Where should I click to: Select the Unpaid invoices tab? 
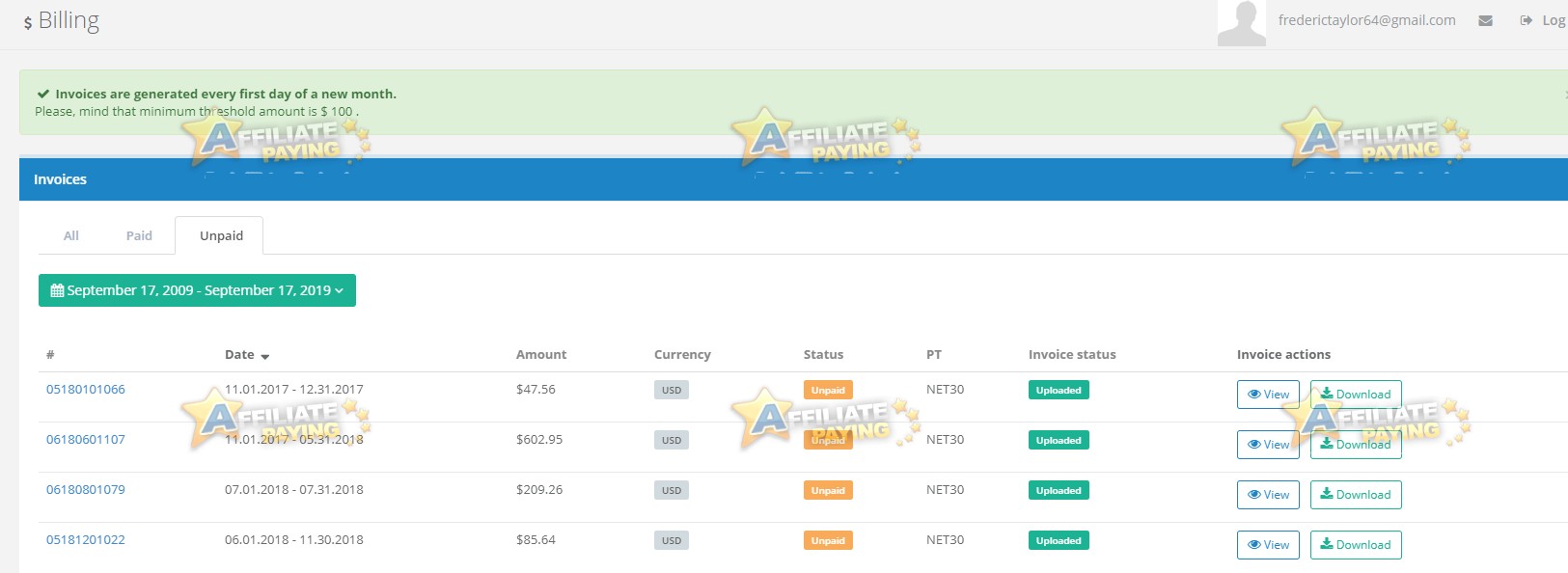click(x=221, y=235)
